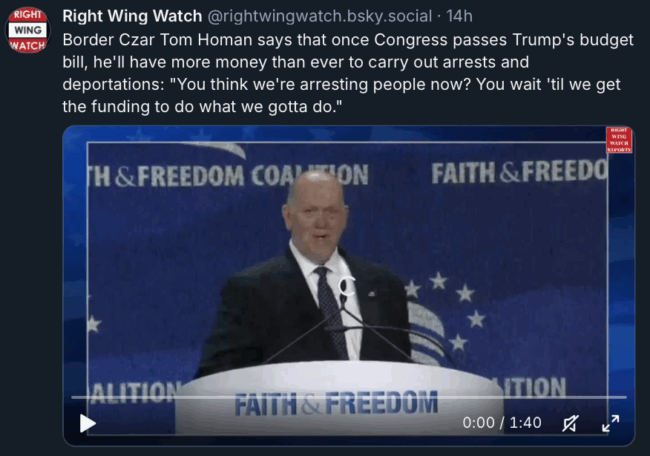This screenshot has width=650, height=456.
Task: Open the Right Wing Watch display name
Action: [132, 16]
